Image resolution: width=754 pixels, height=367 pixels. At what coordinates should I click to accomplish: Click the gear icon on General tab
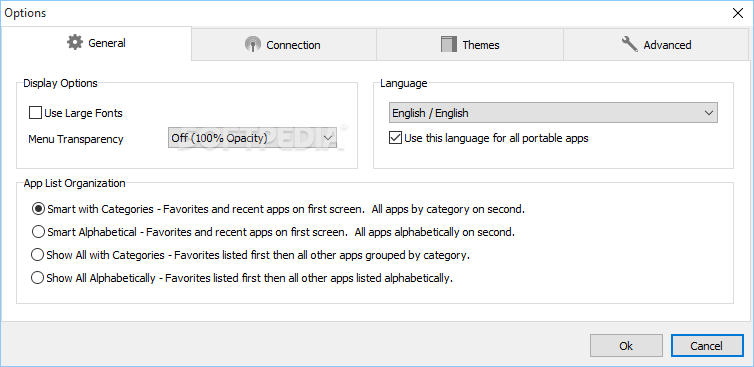[75, 43]
